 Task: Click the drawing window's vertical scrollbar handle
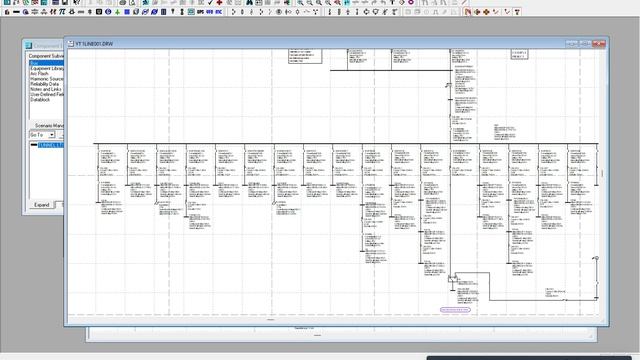(602, 173)
